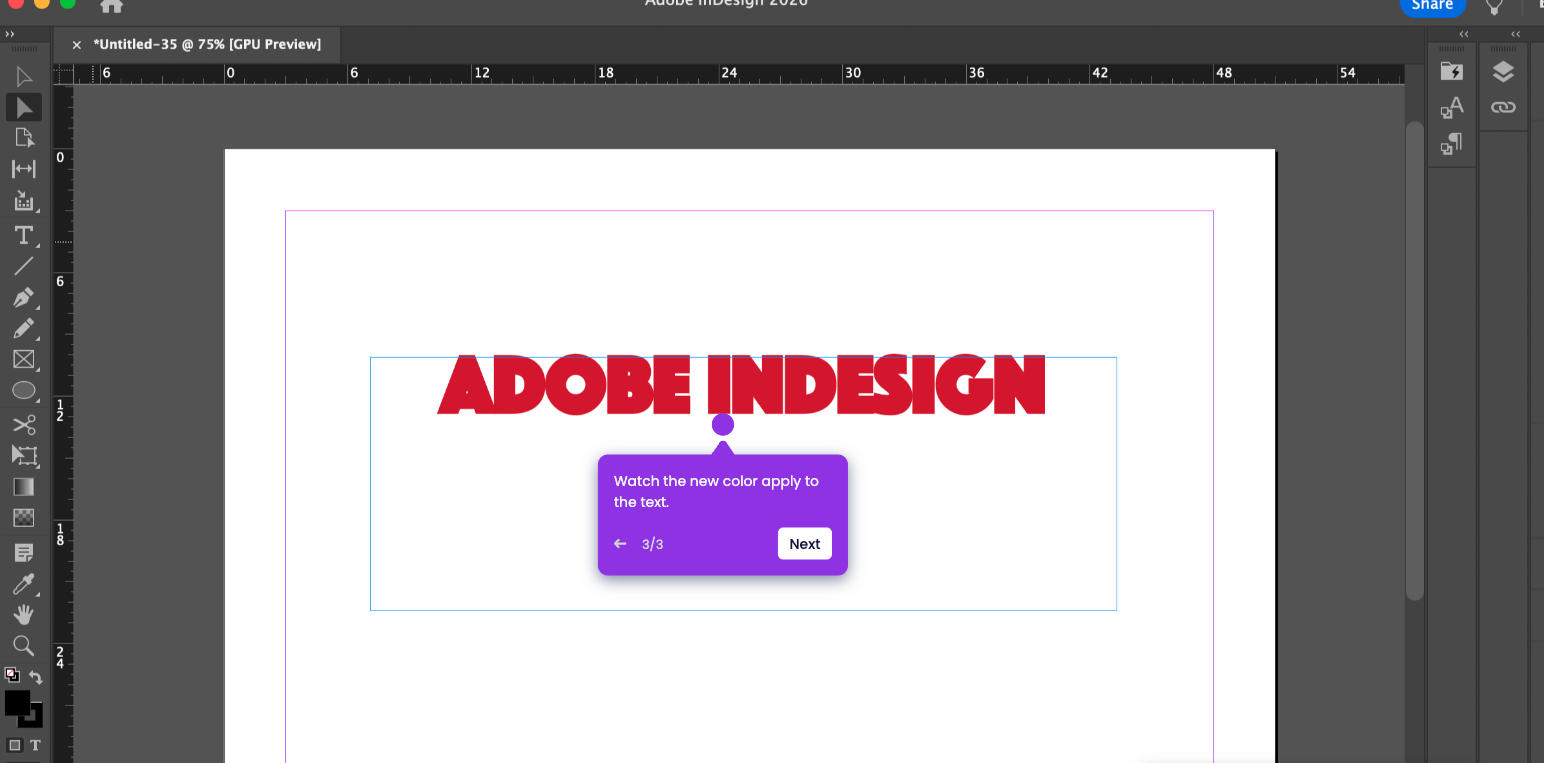Click 'Watch the new color apply' text
Screen dimensions: 1544x763
click(x=706, y=481)
